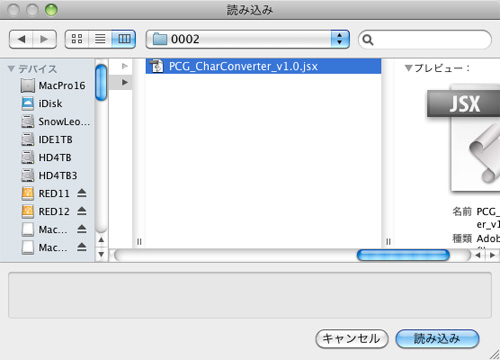This screenshot has height=360, width=500.
Task: Eject the RED11 volume
Action: [82, 193]
